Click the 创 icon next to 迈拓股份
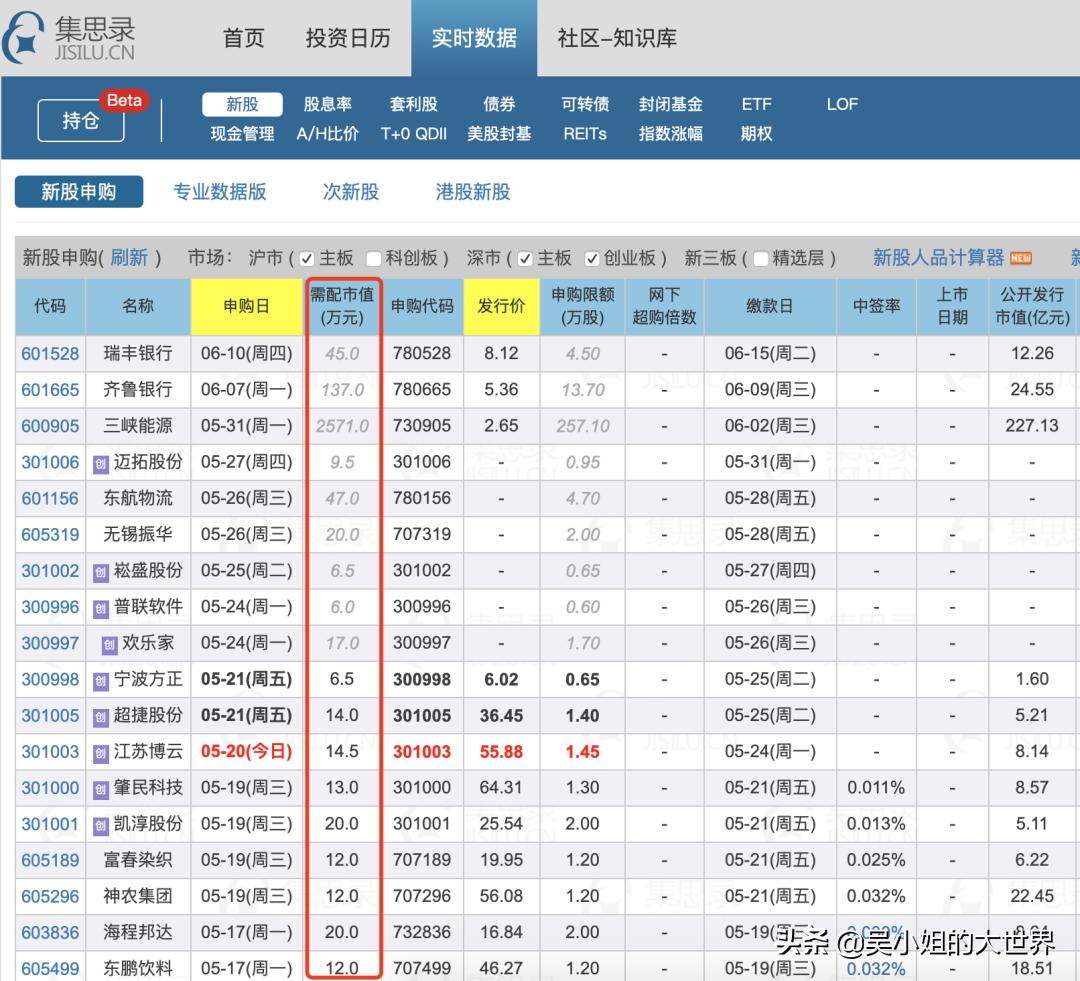The image size is (1080, 981). (103, 462)
